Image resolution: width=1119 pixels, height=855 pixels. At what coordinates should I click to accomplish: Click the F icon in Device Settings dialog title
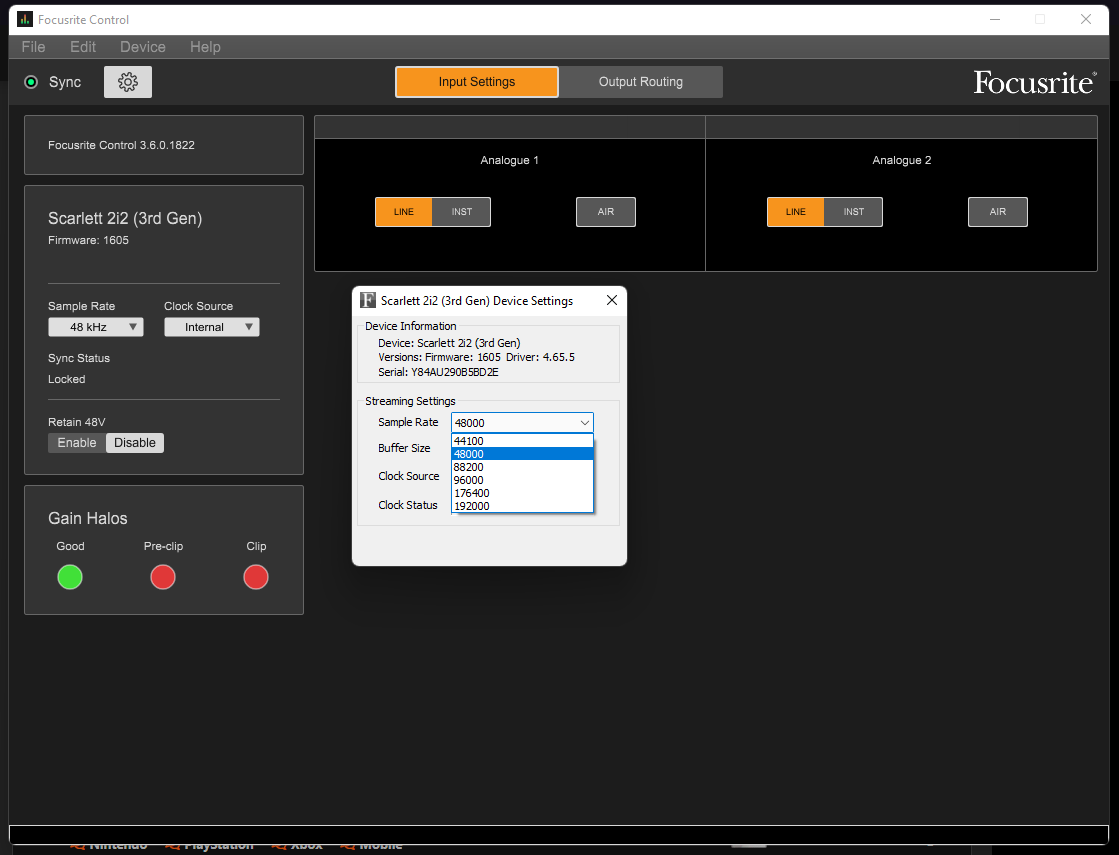click(368, 300)
